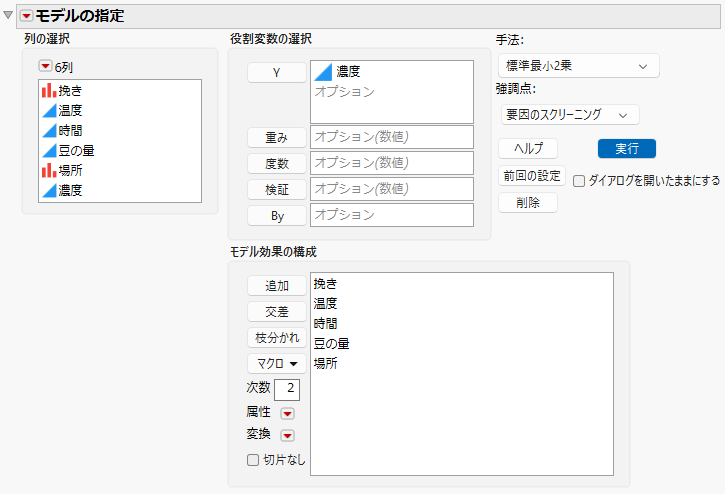The image size is (725, 494).
Task: Enable ダイアログを開いたままにする checkbox
Action: tap(579, 181)
